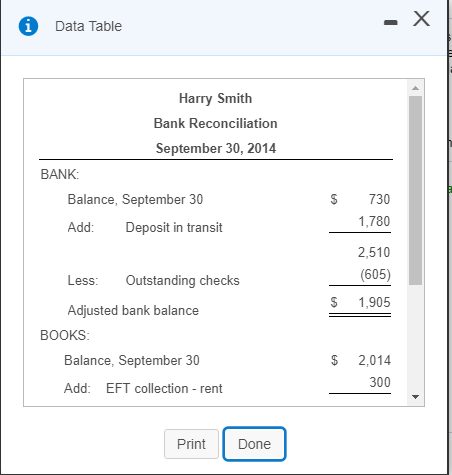Screen dimensions: 452x475
Task: Select the 'BANK:' section label
Action: [x=60, y=174]
